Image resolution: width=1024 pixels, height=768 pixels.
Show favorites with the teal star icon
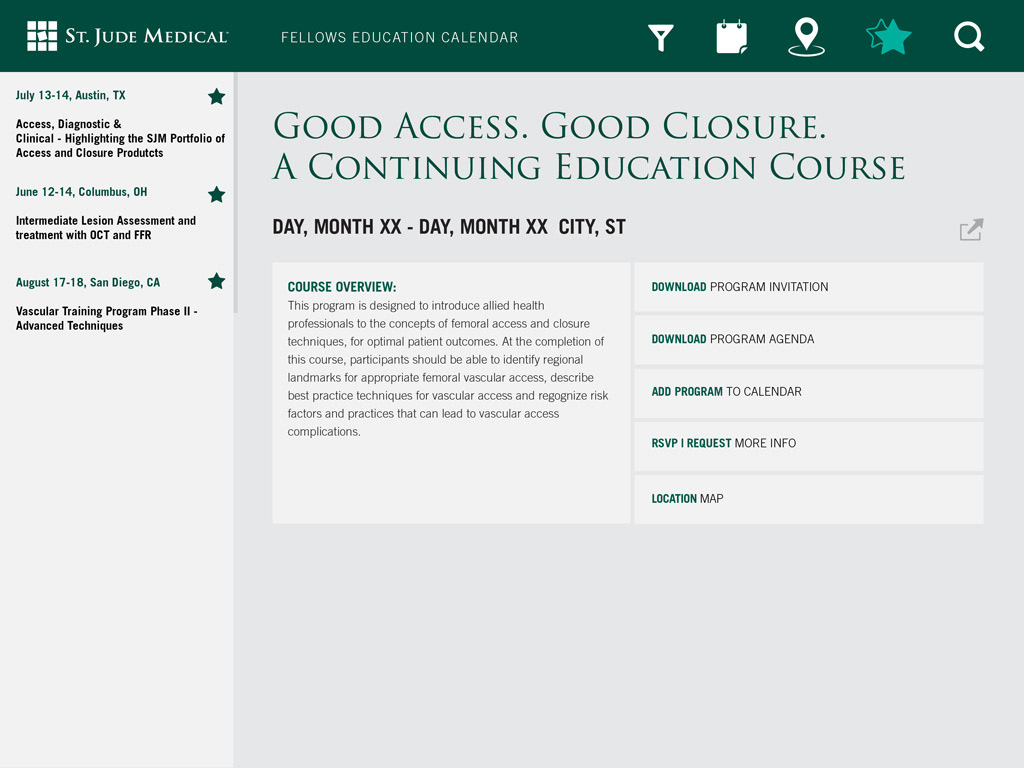click(888, 37)
